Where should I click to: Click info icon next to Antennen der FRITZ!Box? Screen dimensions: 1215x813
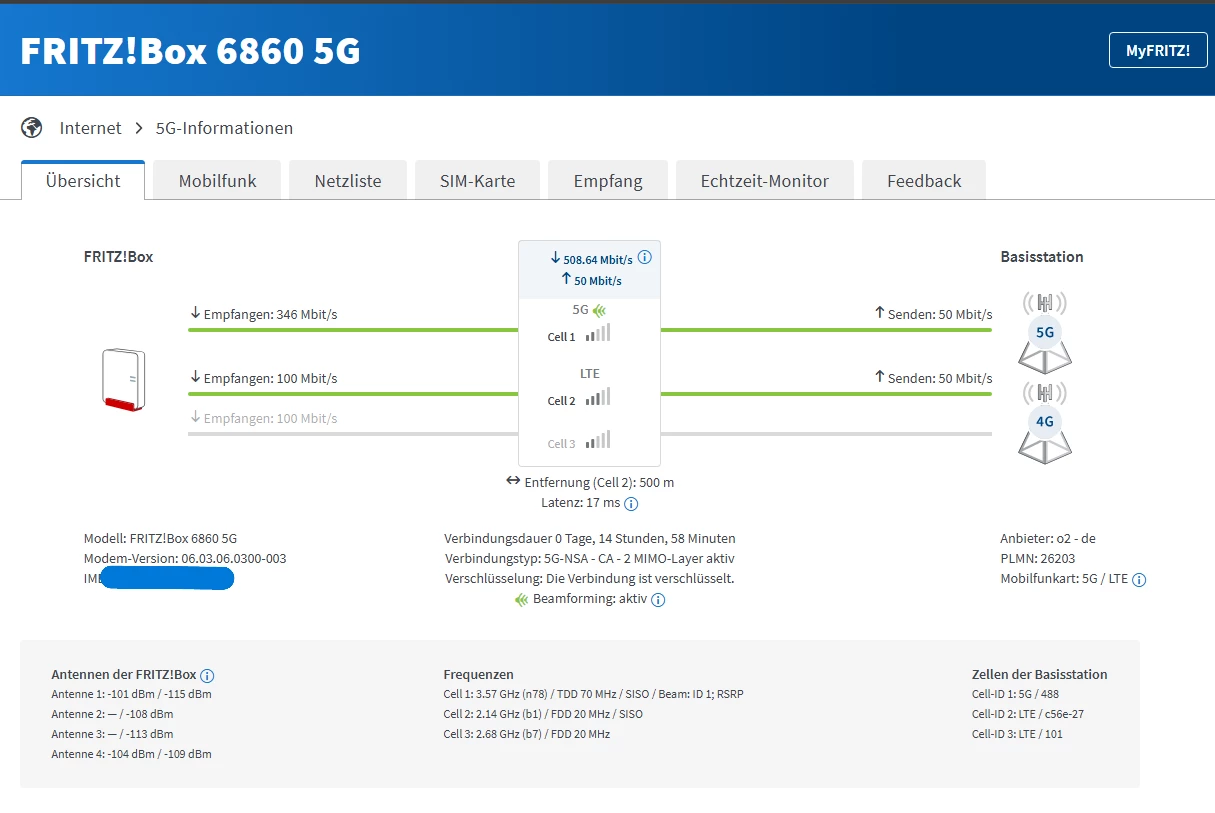click(207, 675)
